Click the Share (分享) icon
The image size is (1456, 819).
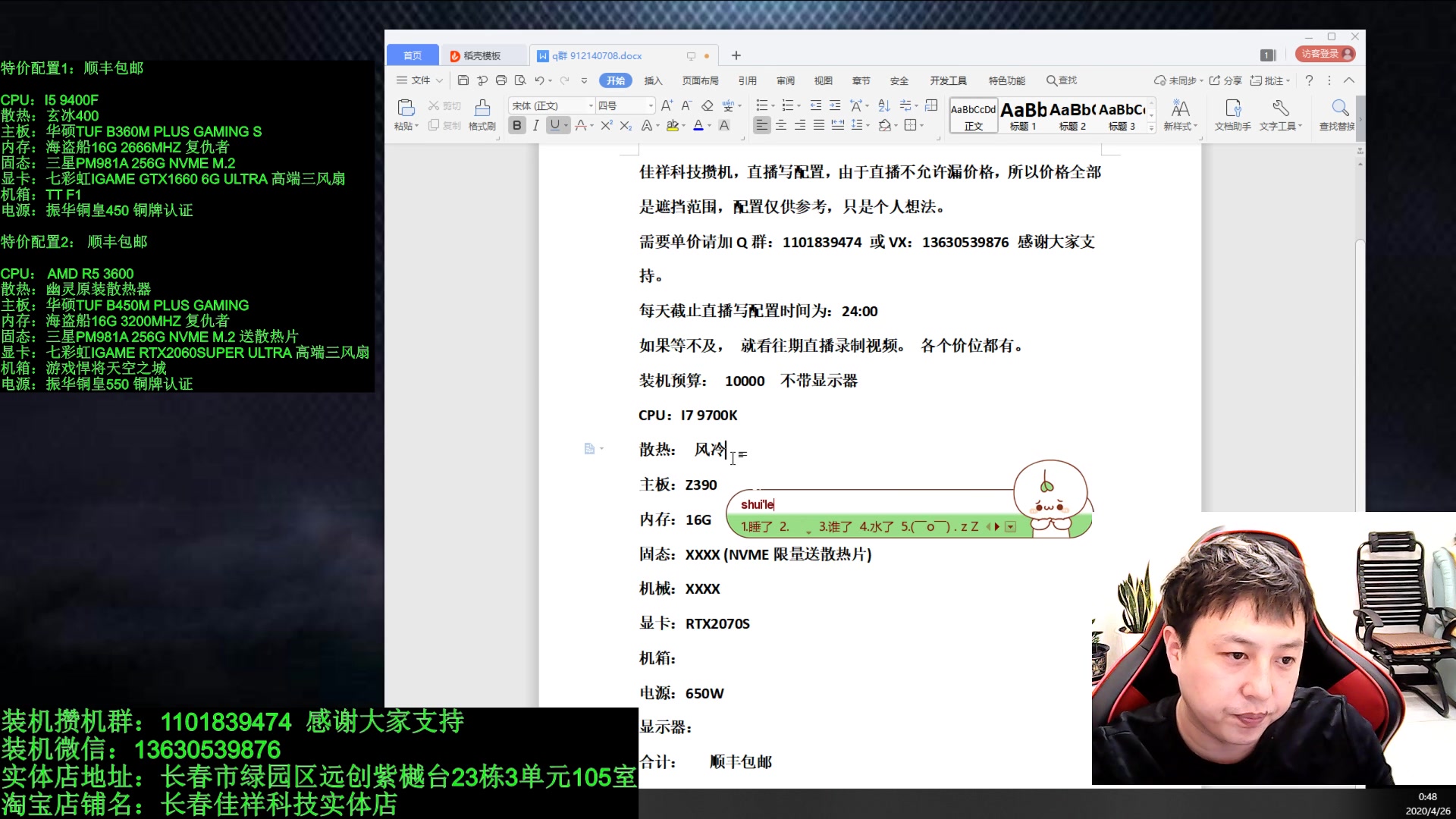[1225, 80]
